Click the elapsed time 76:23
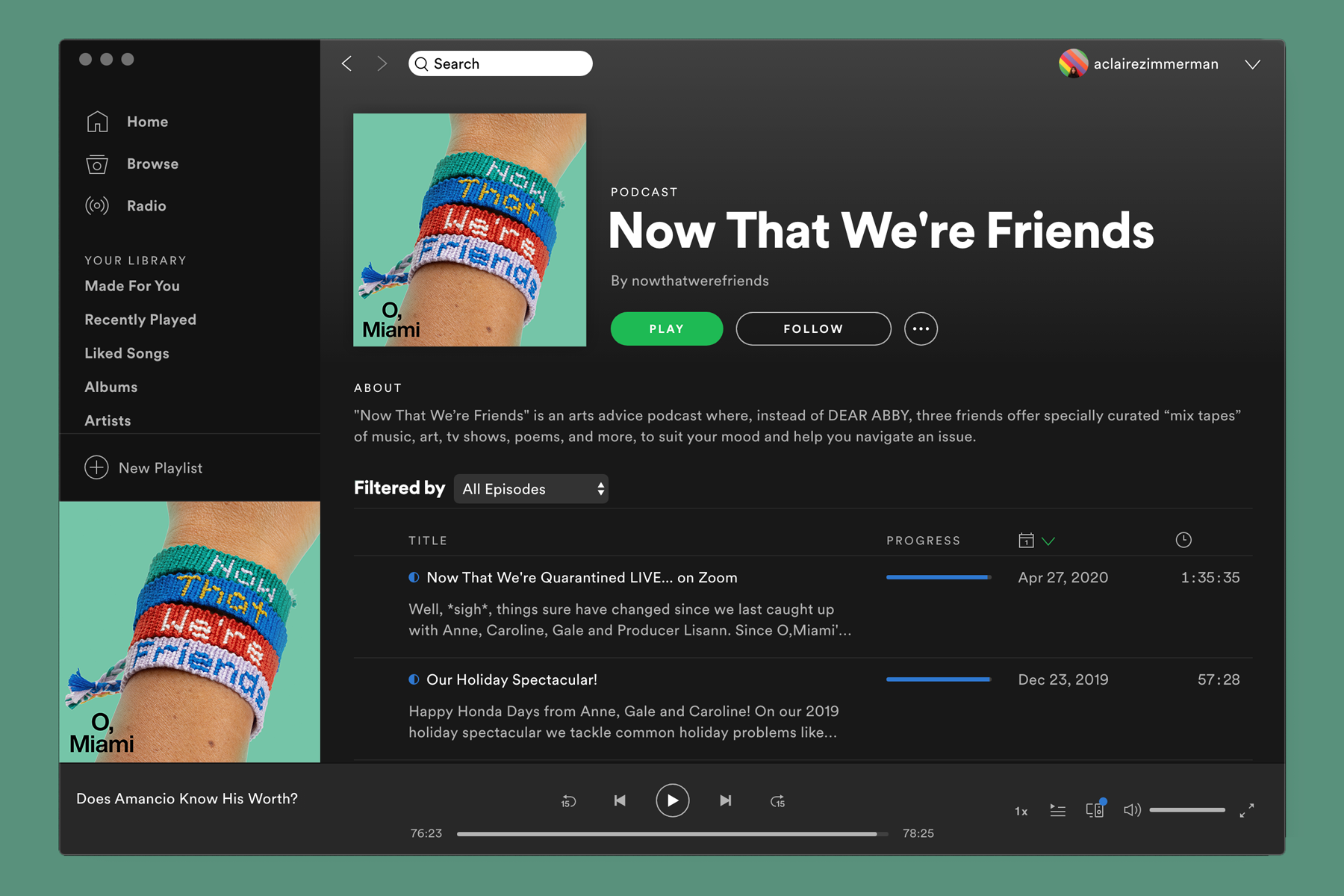The height and width of the screenshot is (896, 1344). point(426,833)
